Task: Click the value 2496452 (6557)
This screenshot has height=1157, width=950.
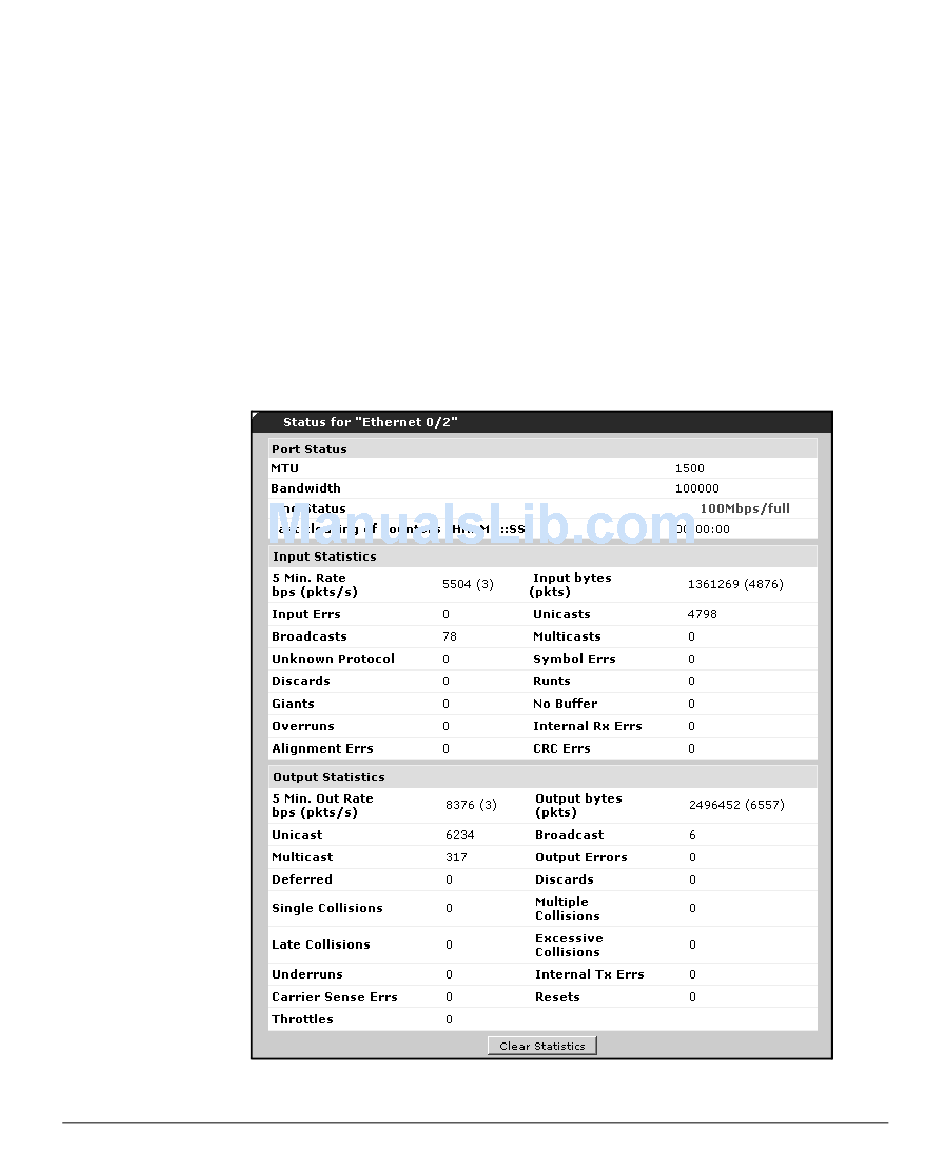Action: pos(737,805)
